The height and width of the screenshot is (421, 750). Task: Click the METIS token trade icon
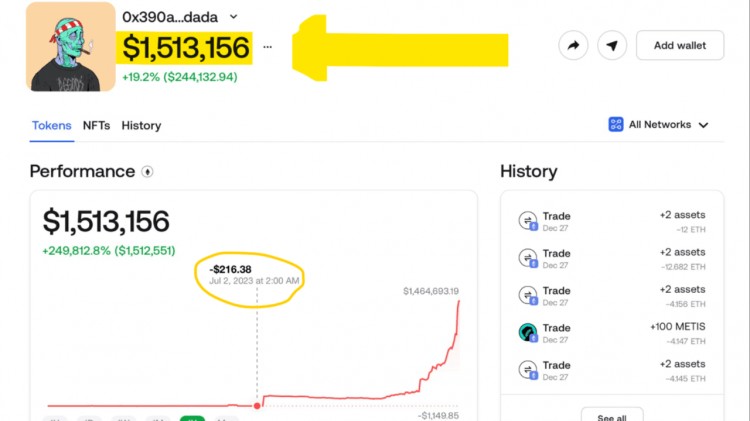(x=527, y=333)
